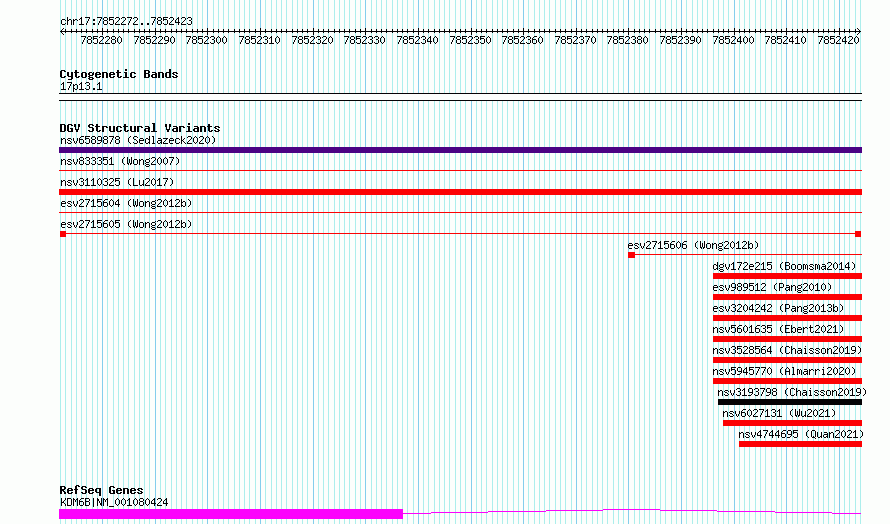This screenshot has width=890, height=524.
Task: Open gene label KDM6B|NM_001080424
Action: pos(114,502)
